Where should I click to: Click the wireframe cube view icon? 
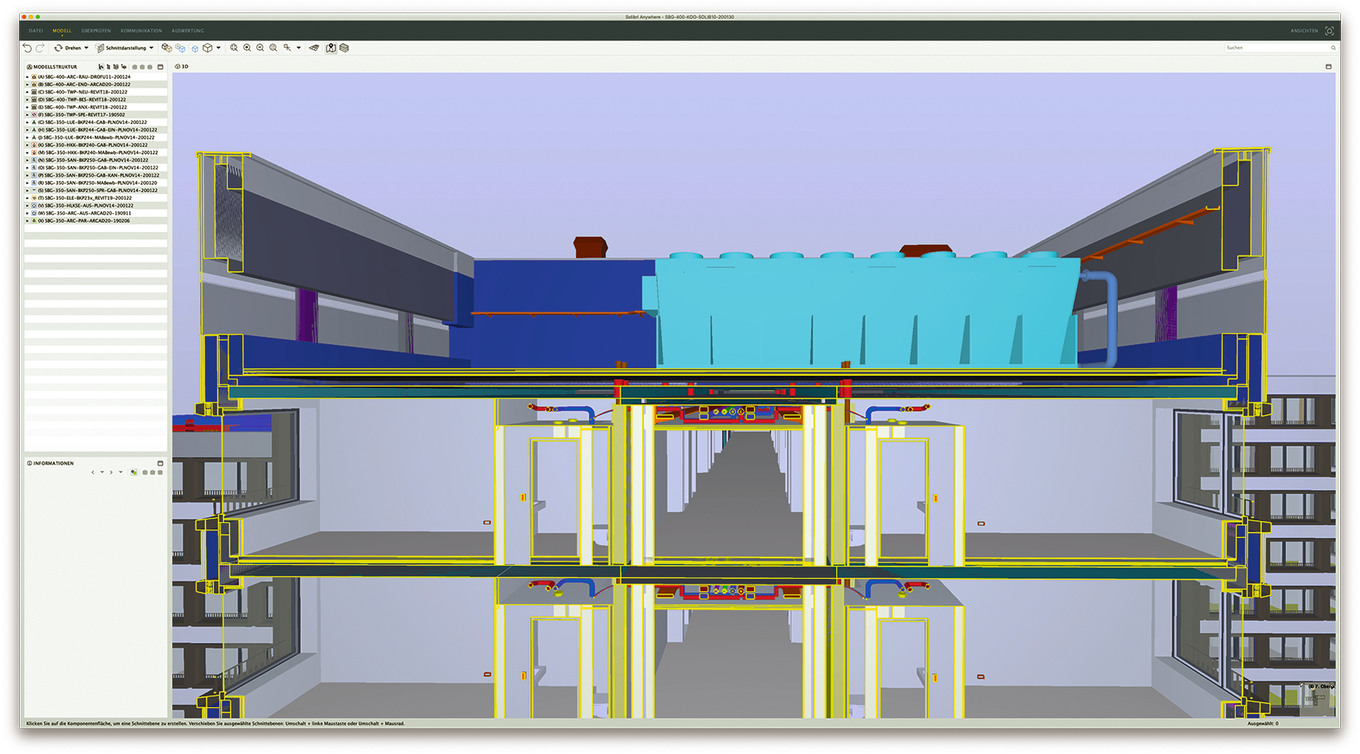tap(207, 48)
